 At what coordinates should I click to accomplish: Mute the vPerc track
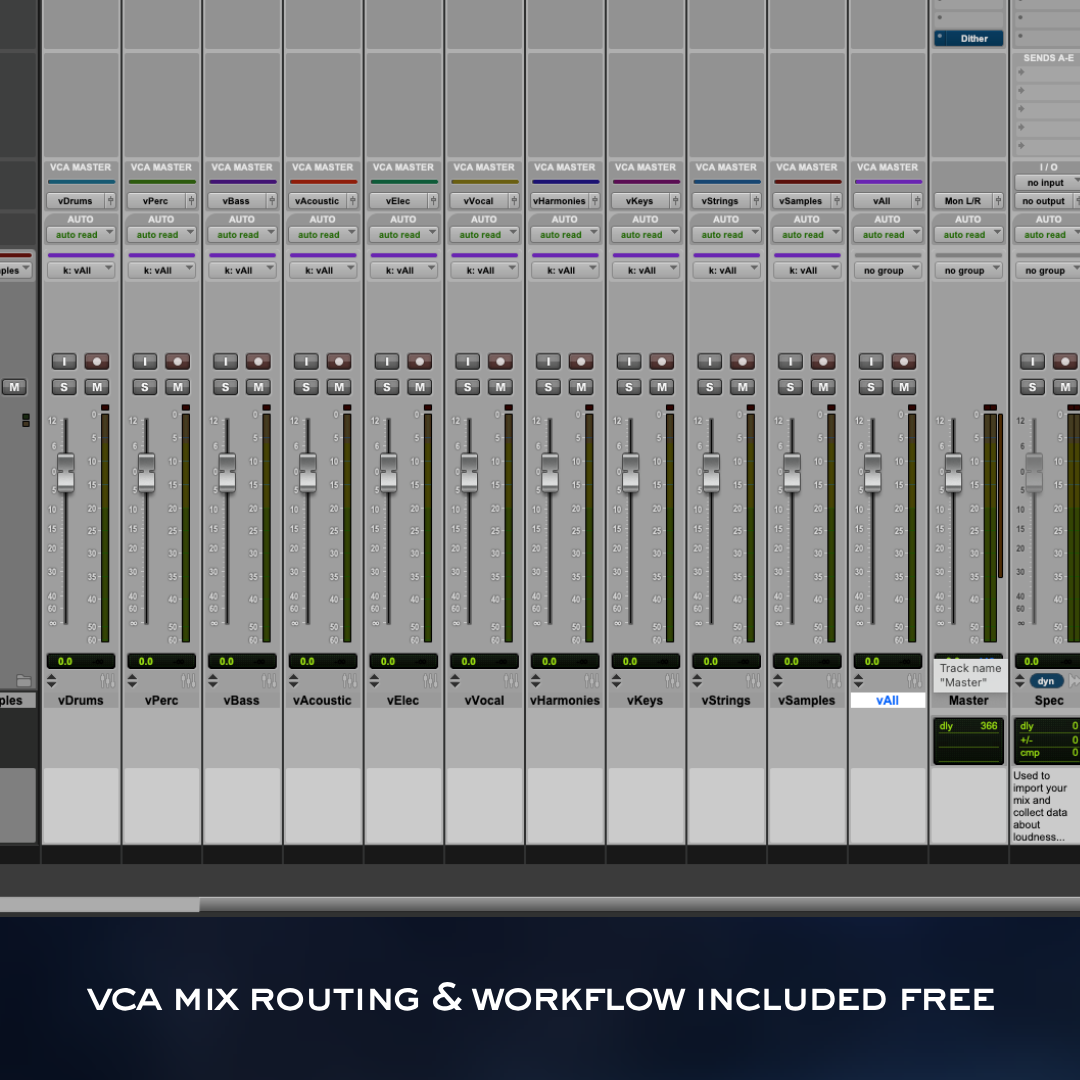coord(178,387)
